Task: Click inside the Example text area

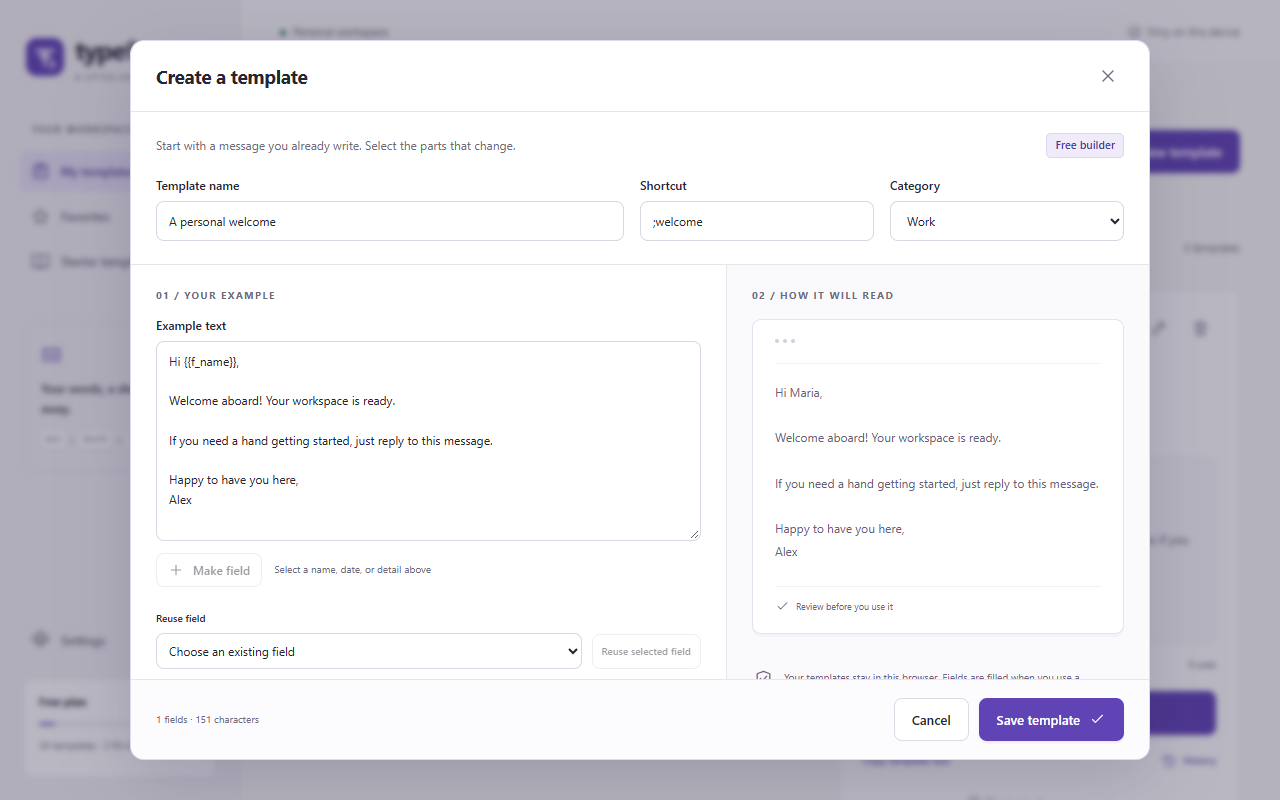Action: pyautogui.click(x=428, y=441)
